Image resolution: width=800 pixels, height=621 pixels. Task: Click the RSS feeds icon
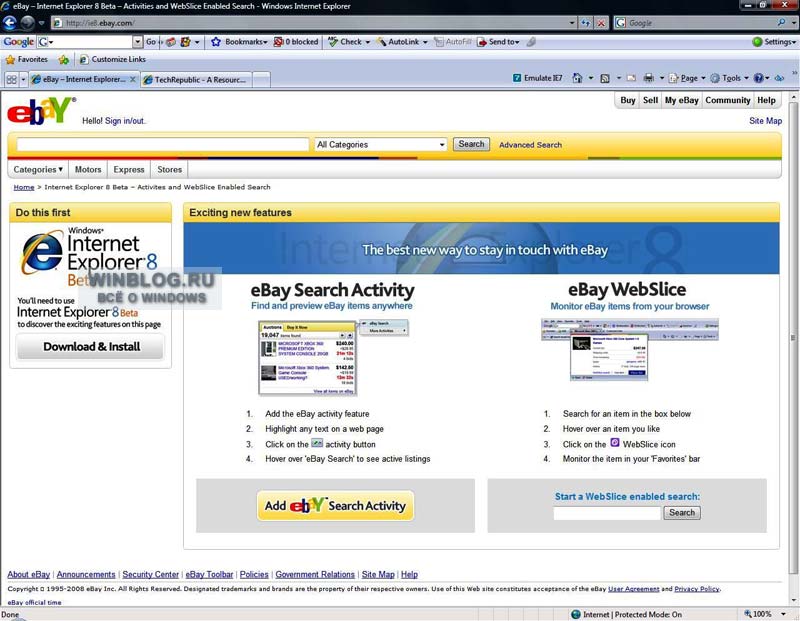[605, 78]
